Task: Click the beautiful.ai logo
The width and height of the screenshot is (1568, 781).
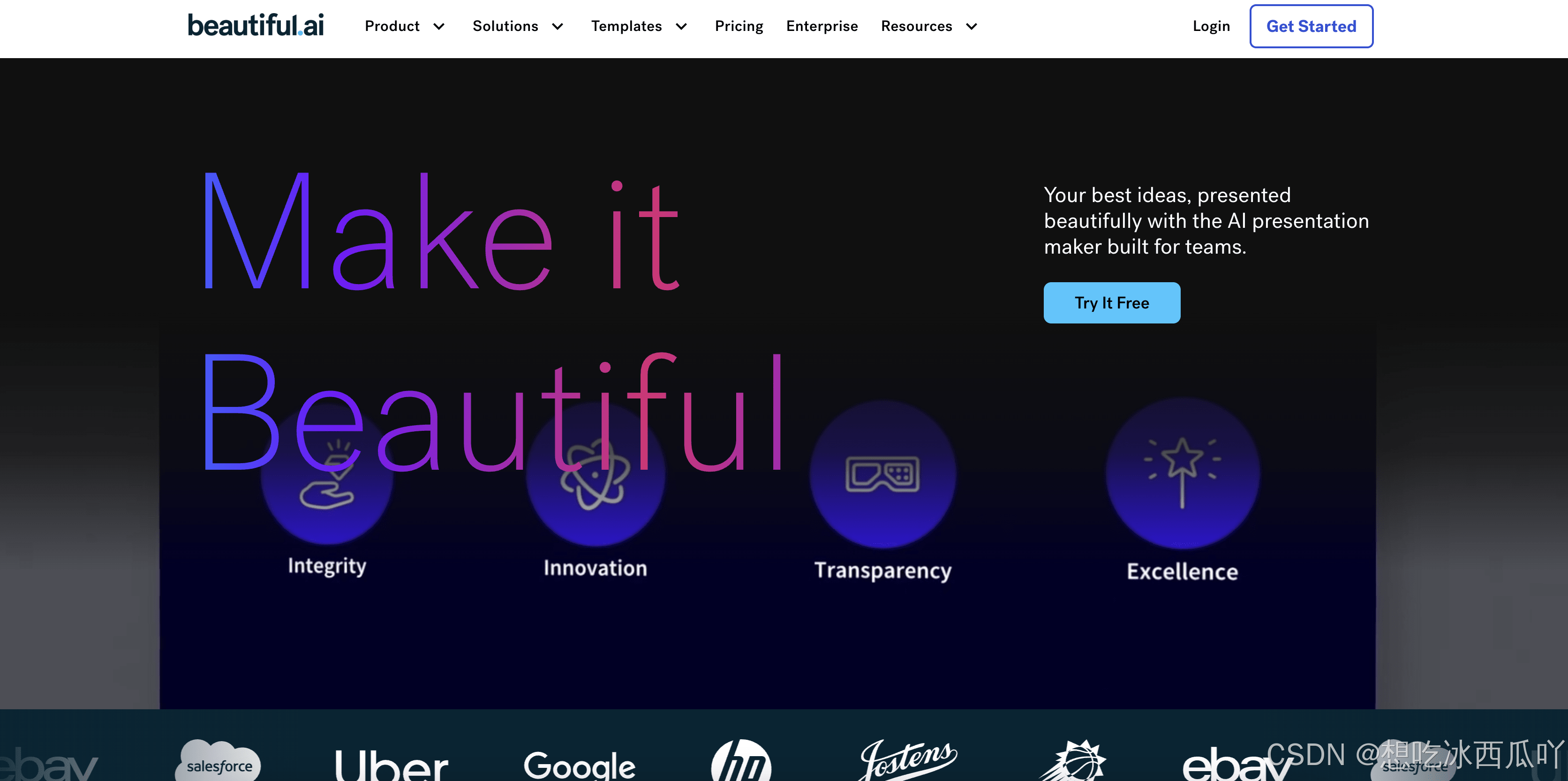Action: coord(255,26)
